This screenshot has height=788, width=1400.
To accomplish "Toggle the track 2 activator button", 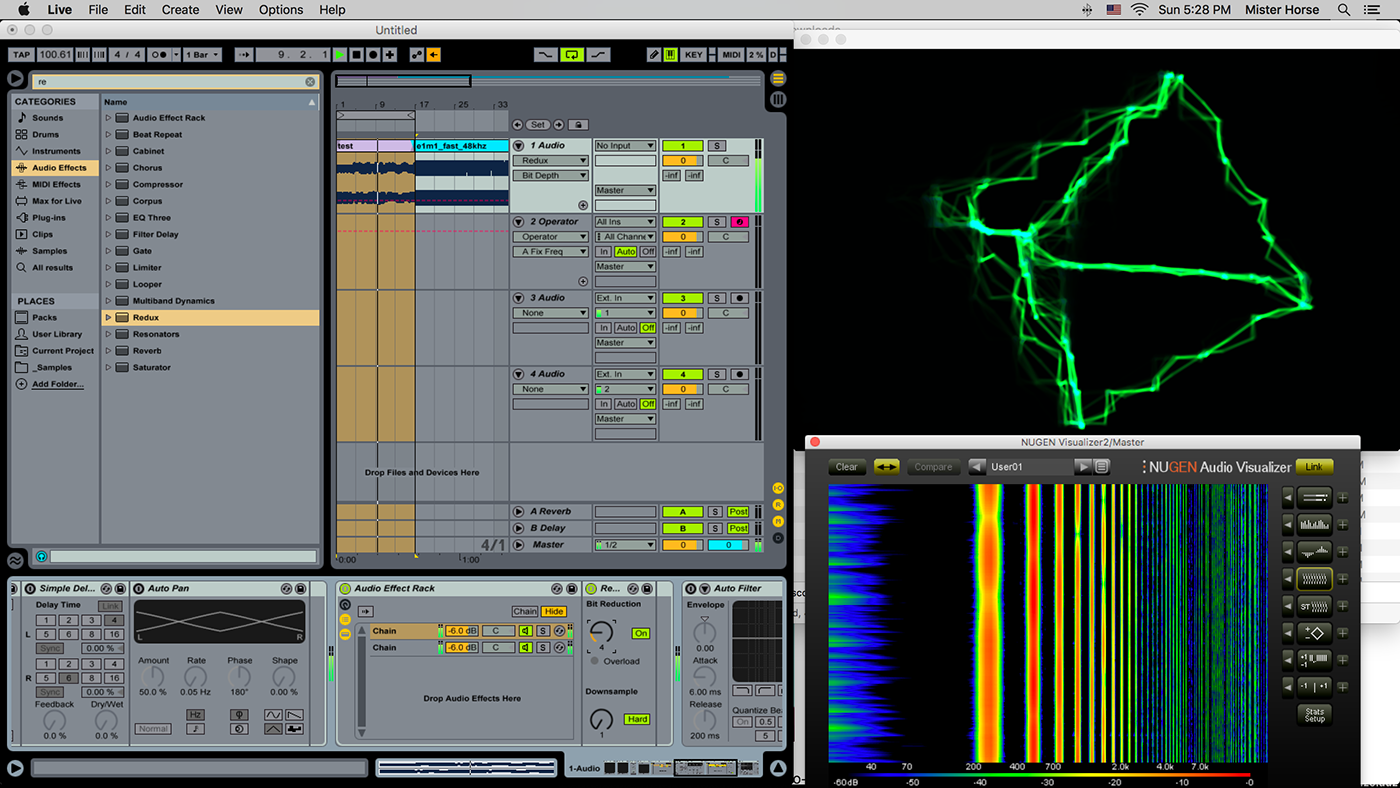I will [x=683, y=222].
